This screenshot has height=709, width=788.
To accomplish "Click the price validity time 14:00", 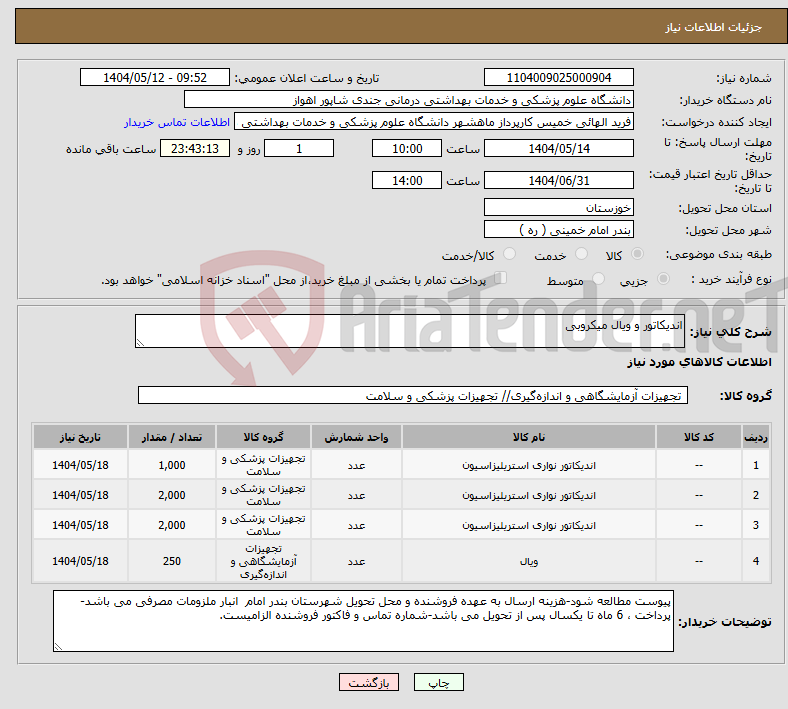I will point(407,180).
